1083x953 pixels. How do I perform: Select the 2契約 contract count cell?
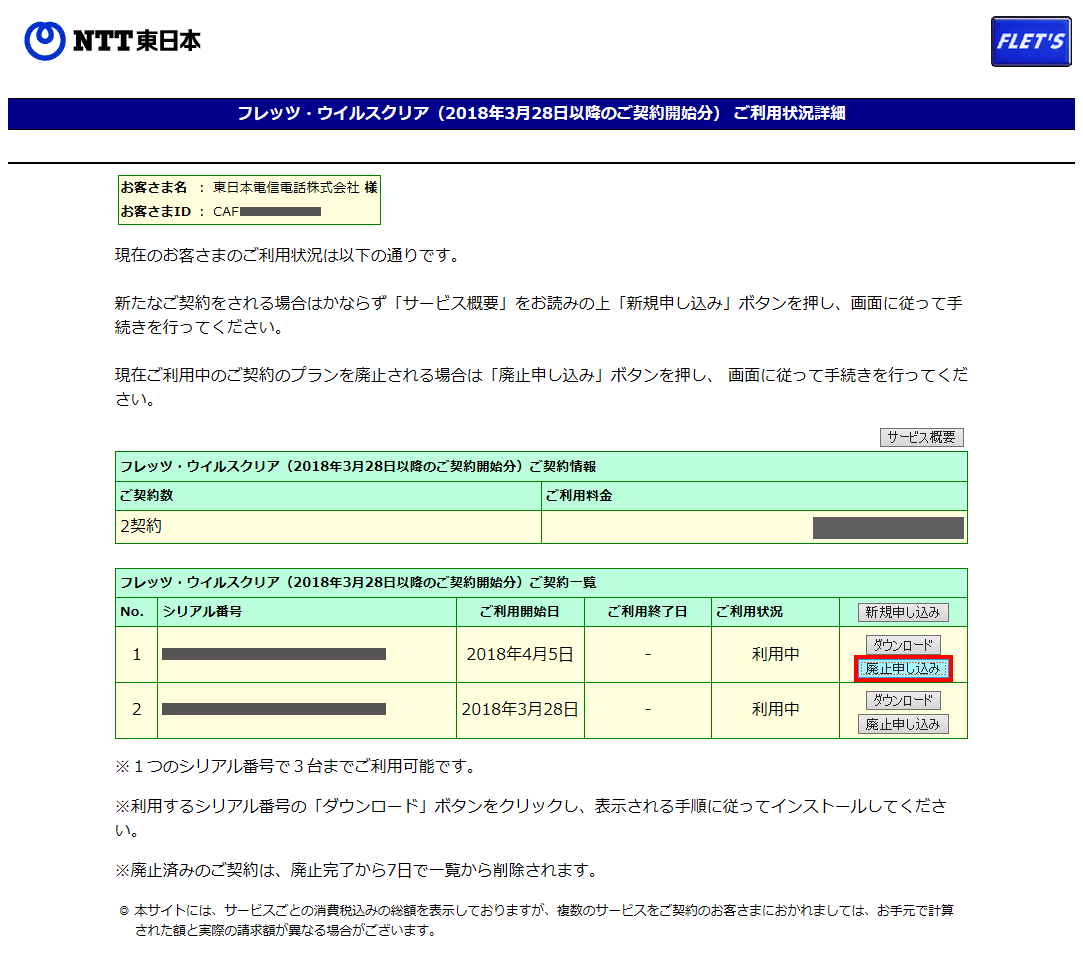click(141, 526)
